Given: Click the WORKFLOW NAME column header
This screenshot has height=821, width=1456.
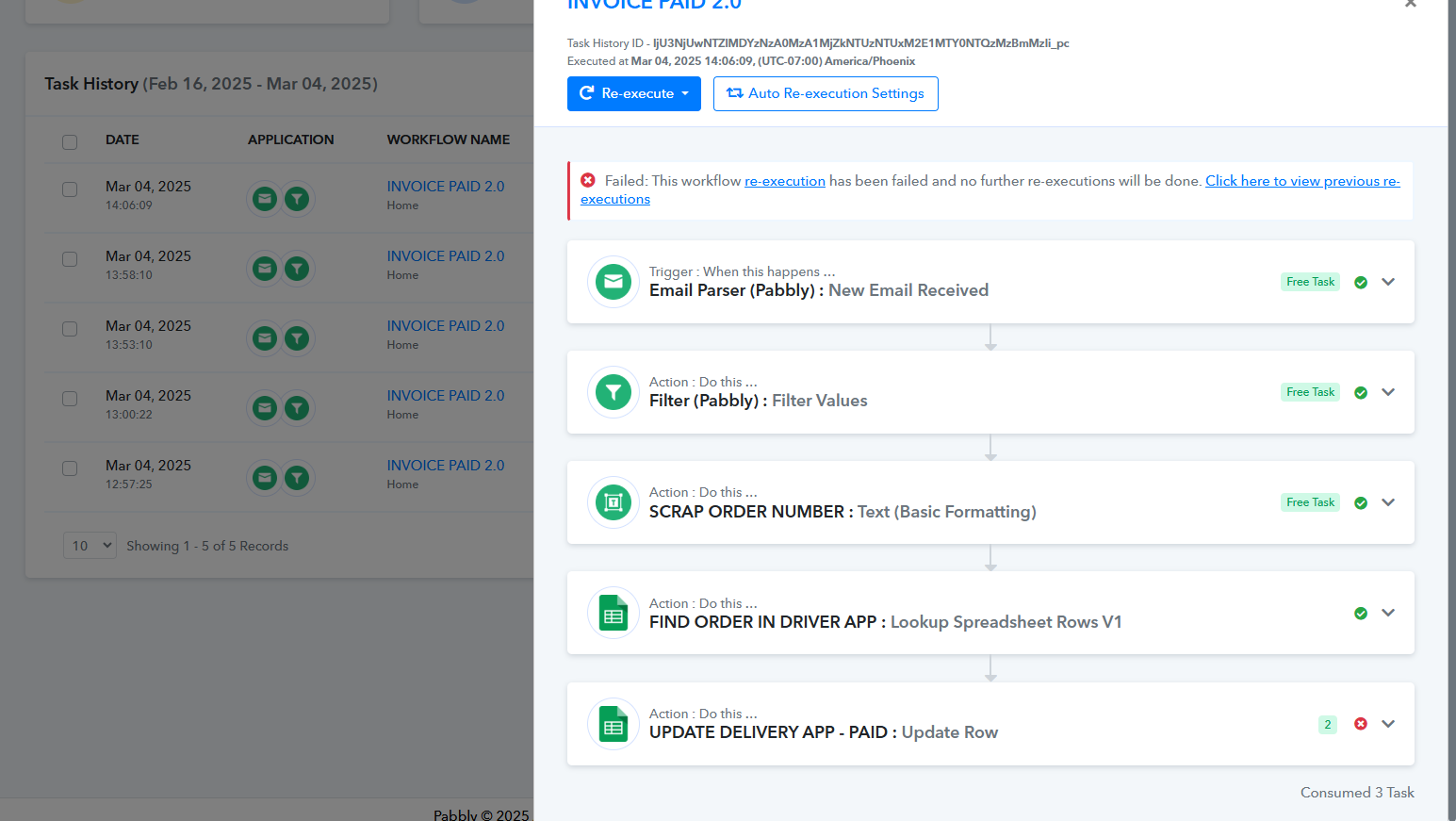Looking at the screenshot, I should (449, 140).
